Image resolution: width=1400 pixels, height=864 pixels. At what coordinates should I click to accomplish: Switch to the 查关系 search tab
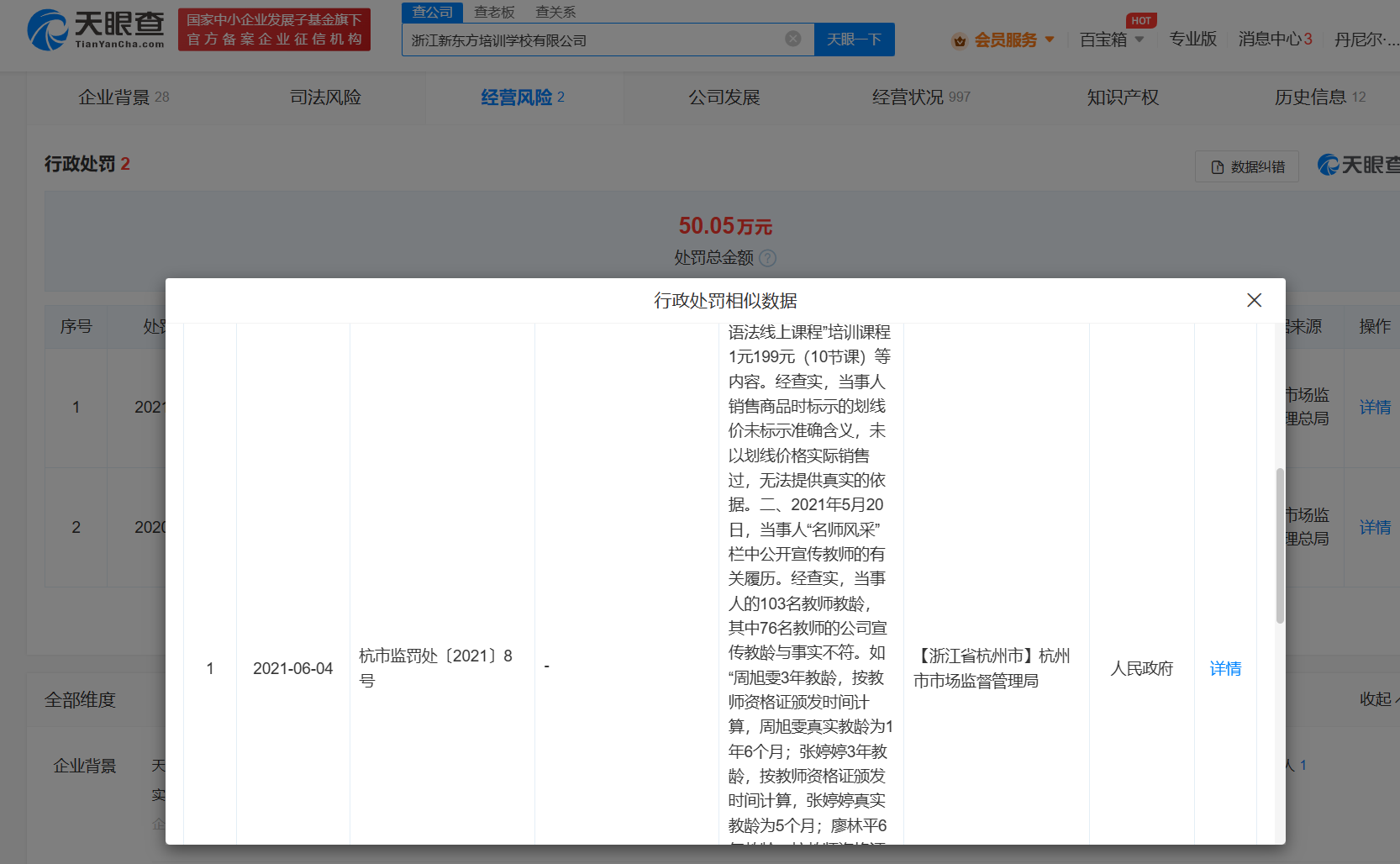[x=555, y=12]
